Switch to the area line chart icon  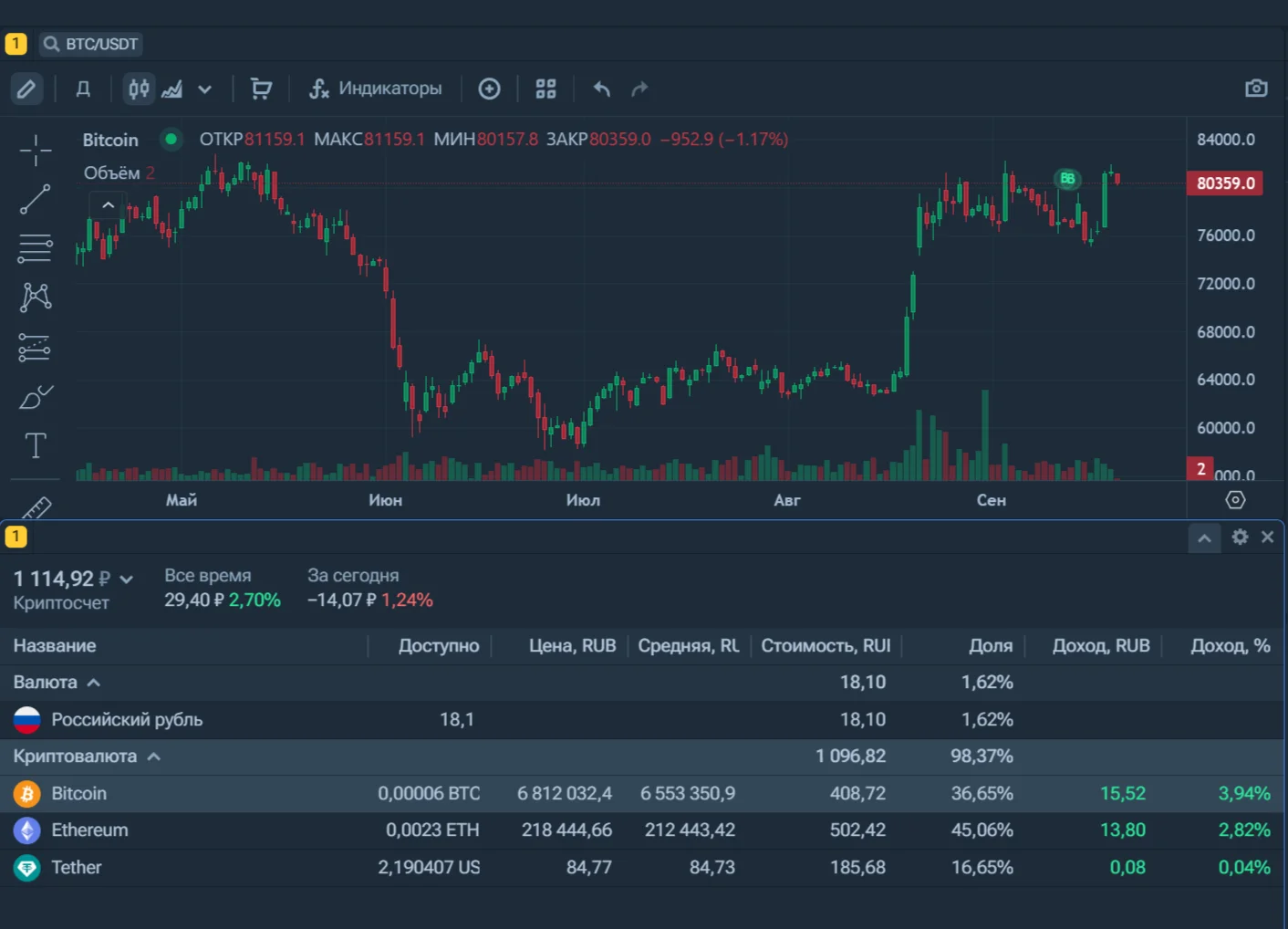[x=171, y=89]
